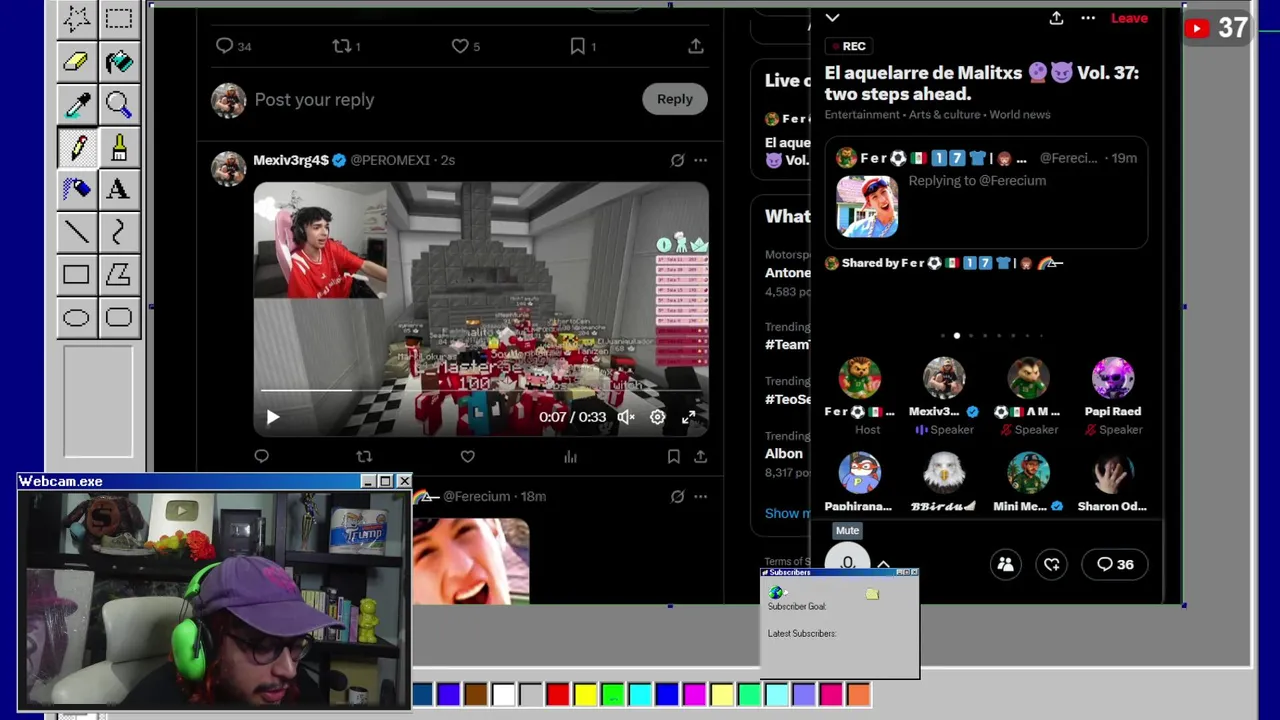Viewport: 1280px width, 720px height.
Task: Click the YouTube icon beside 37
Action: (x=1196, y=28)
